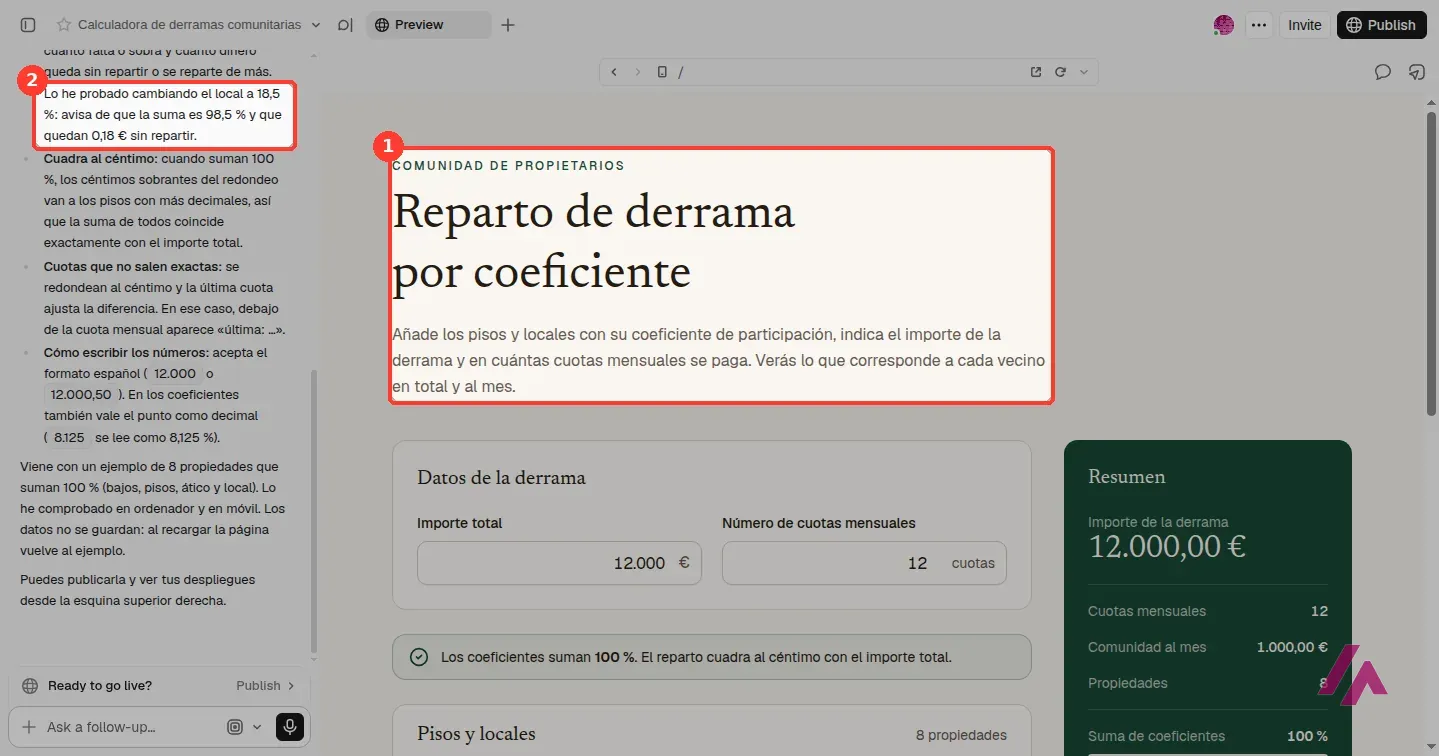Image resolution: width=1439 pixels, height=756 pixels.
Task: Click the 'Resumen' heading in green card
Action: pyautogui.click(x=1126, y=477)
